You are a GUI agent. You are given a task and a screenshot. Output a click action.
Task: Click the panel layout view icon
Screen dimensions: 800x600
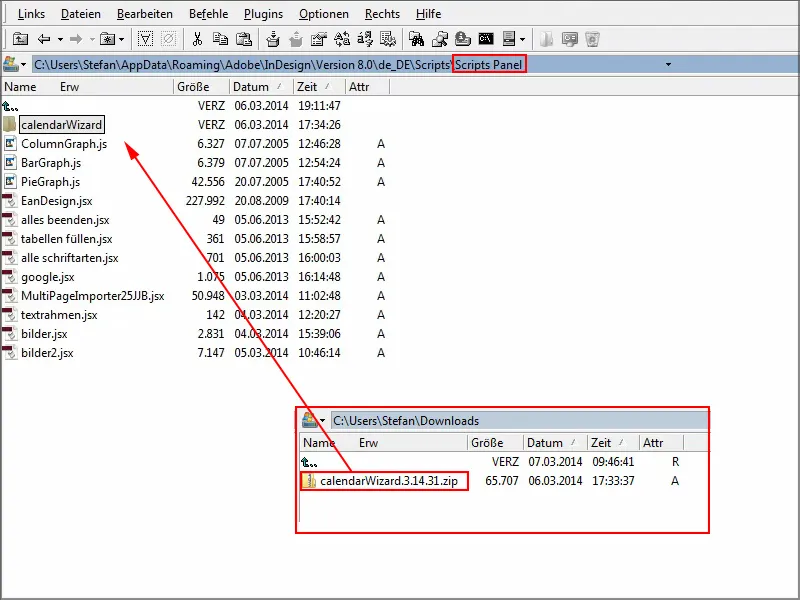coord(509,39)
